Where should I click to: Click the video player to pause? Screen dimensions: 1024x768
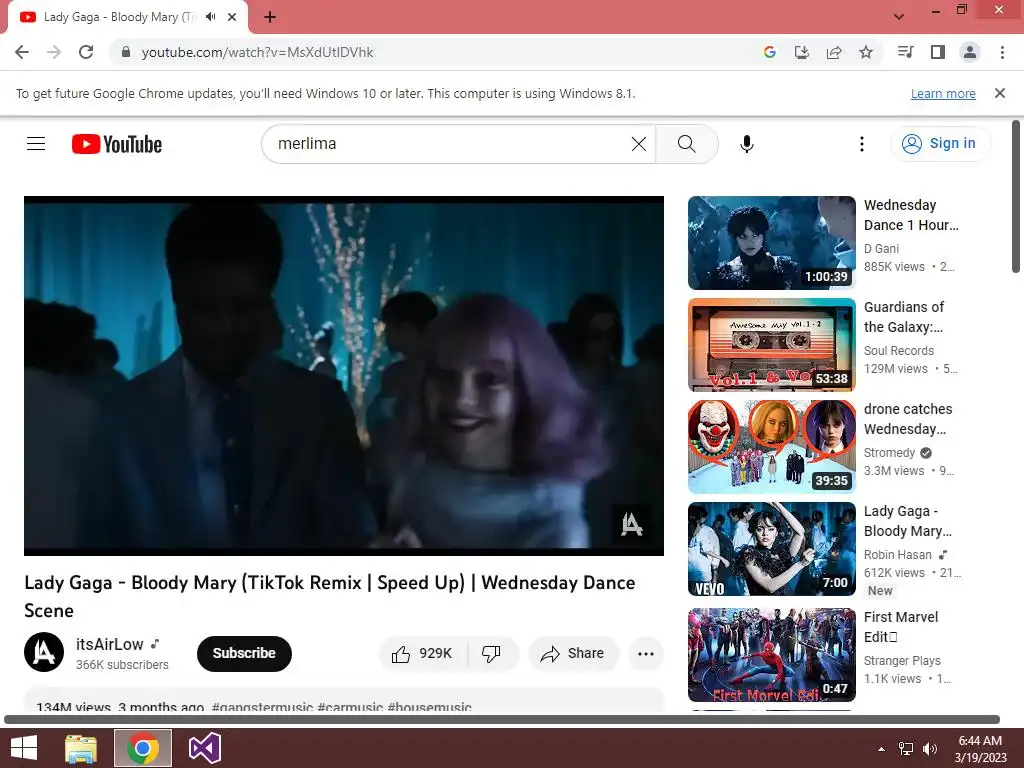tap(344, 376)
